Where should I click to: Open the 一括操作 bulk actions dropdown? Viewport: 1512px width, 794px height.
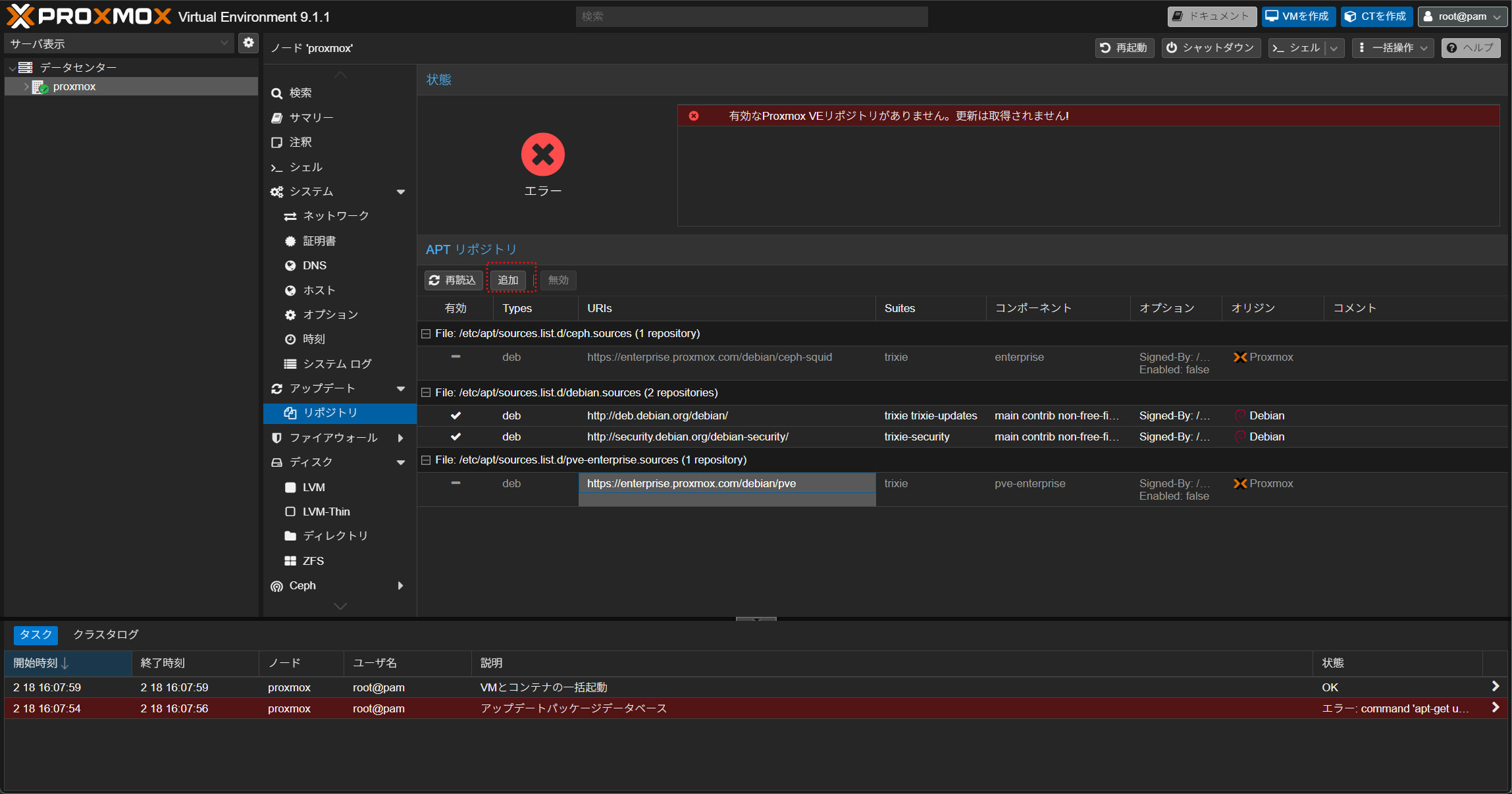tap(1393, 48)
